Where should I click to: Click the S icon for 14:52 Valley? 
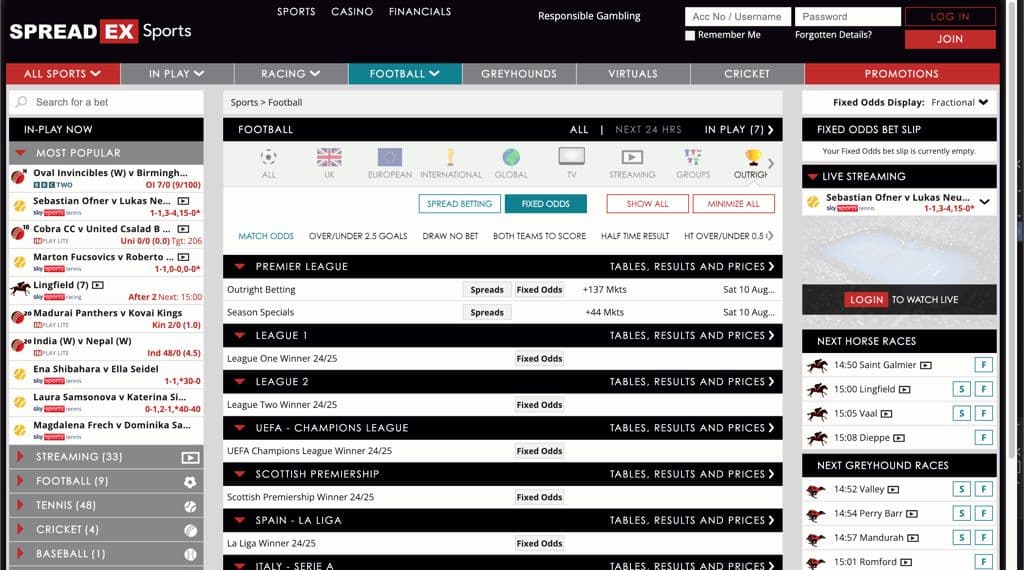pos(961,489)
